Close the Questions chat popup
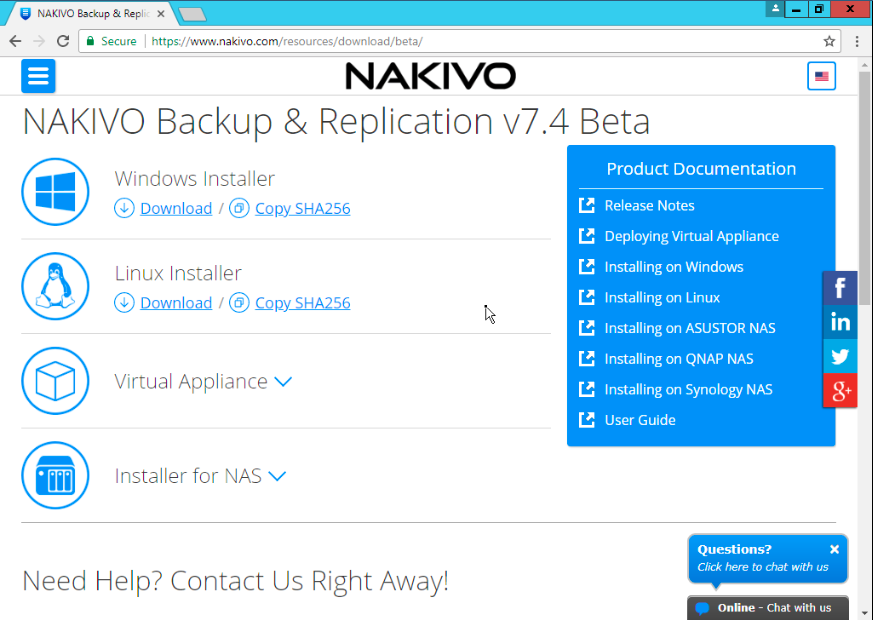This screenshot has width=873, height=620. tap(834, 549)
